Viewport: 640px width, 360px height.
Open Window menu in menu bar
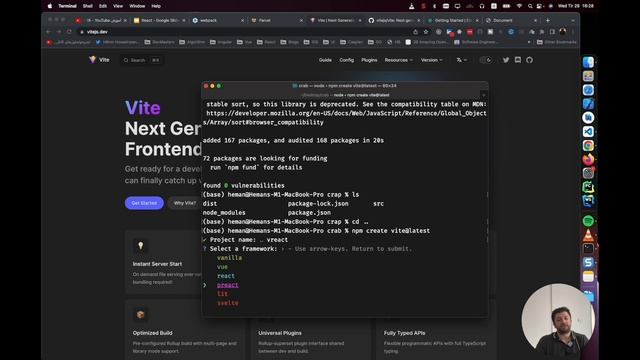click(137, 6)
